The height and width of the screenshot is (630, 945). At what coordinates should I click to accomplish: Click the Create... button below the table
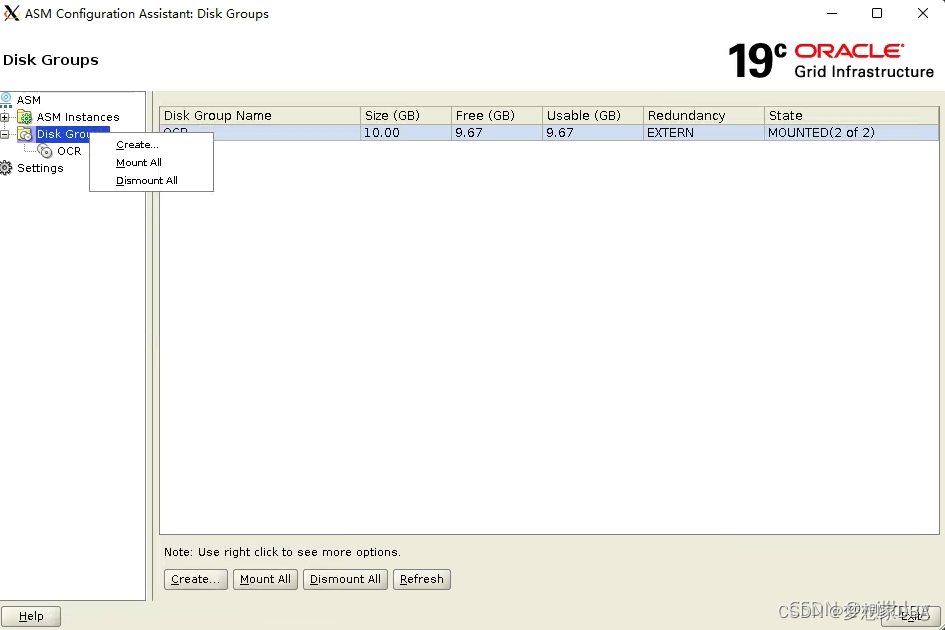coord(196,579)
